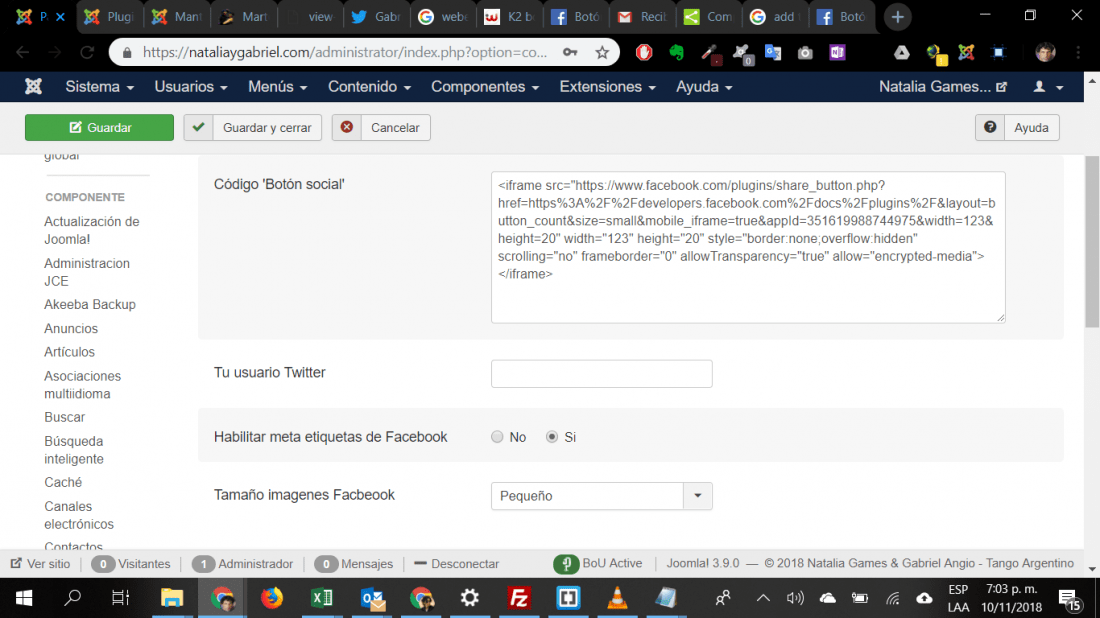Image resolution: width=1100 pixels, height=618 pixels.
Task: Open Anuncios in component sidebar
Action: (71, 328)
